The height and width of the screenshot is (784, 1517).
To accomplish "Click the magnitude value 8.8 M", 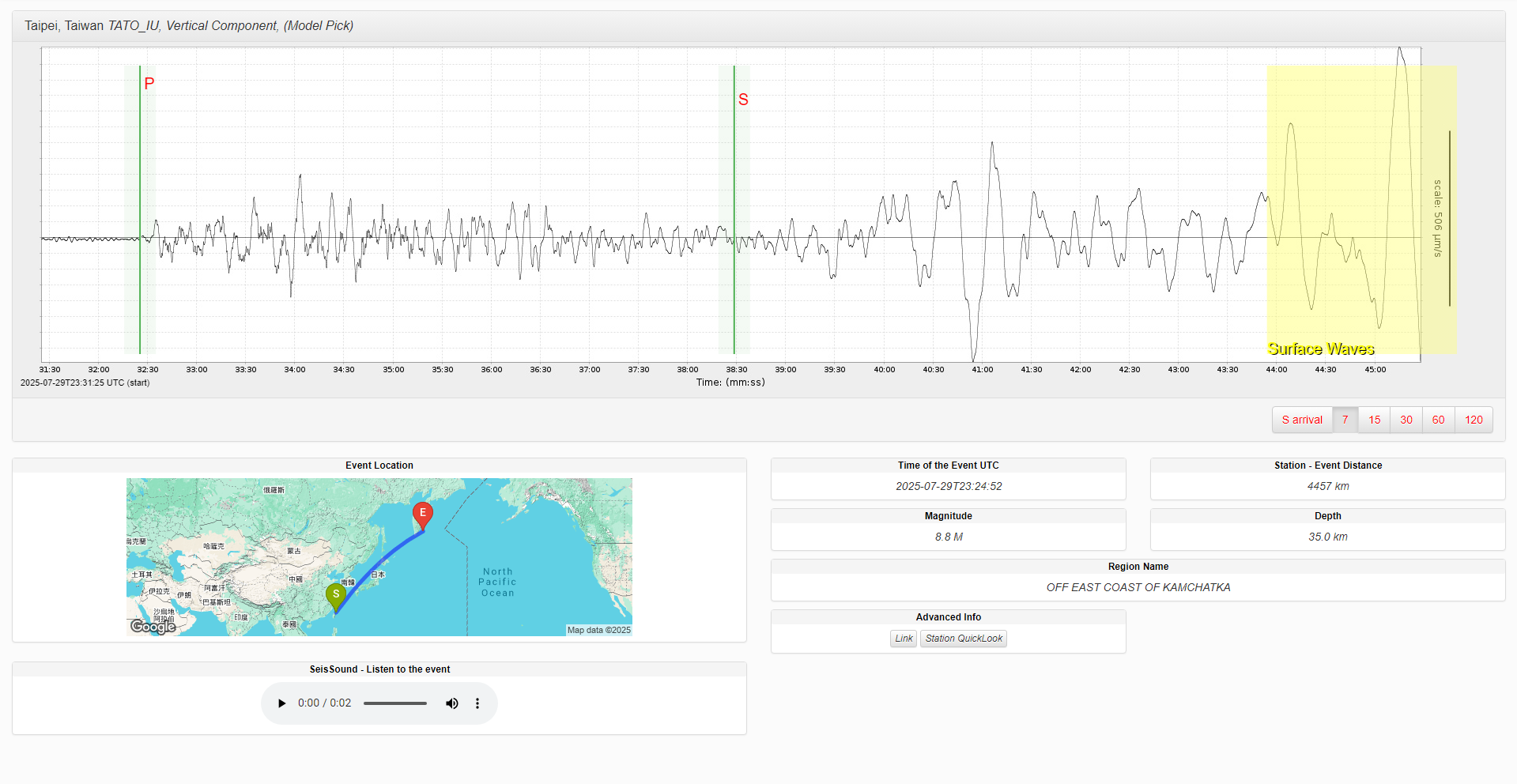I will 949,537.
